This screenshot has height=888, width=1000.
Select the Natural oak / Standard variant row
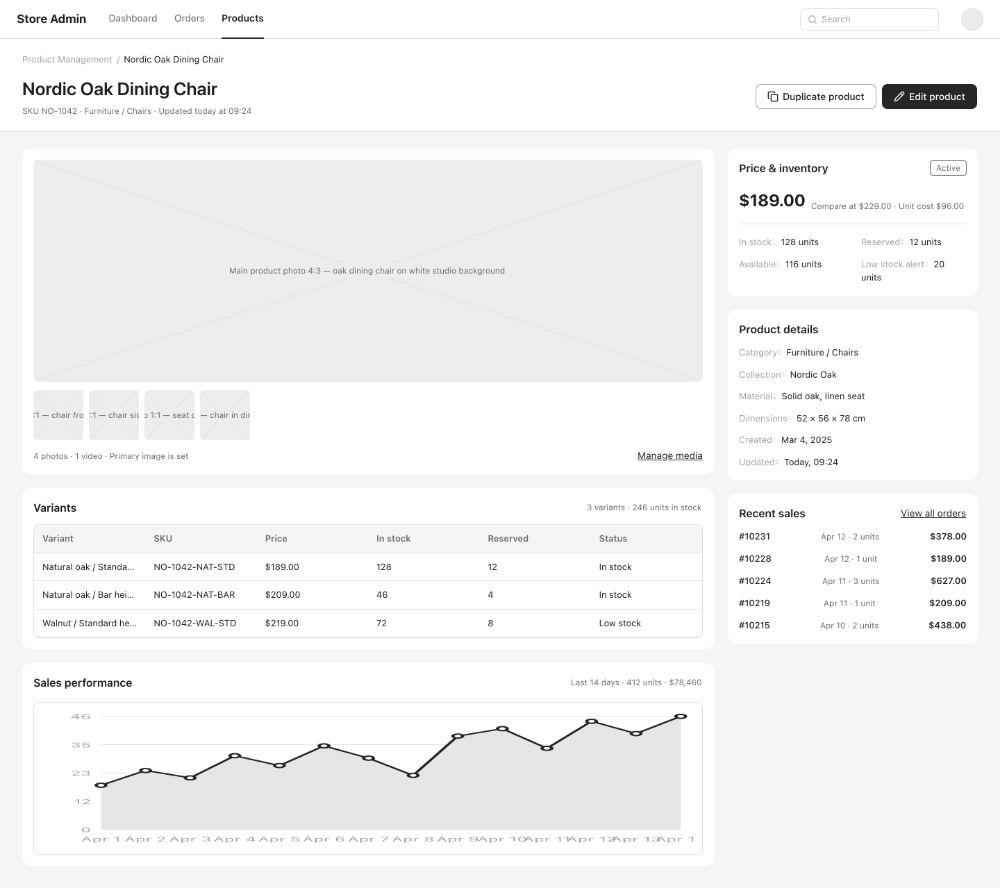(367, 566)
